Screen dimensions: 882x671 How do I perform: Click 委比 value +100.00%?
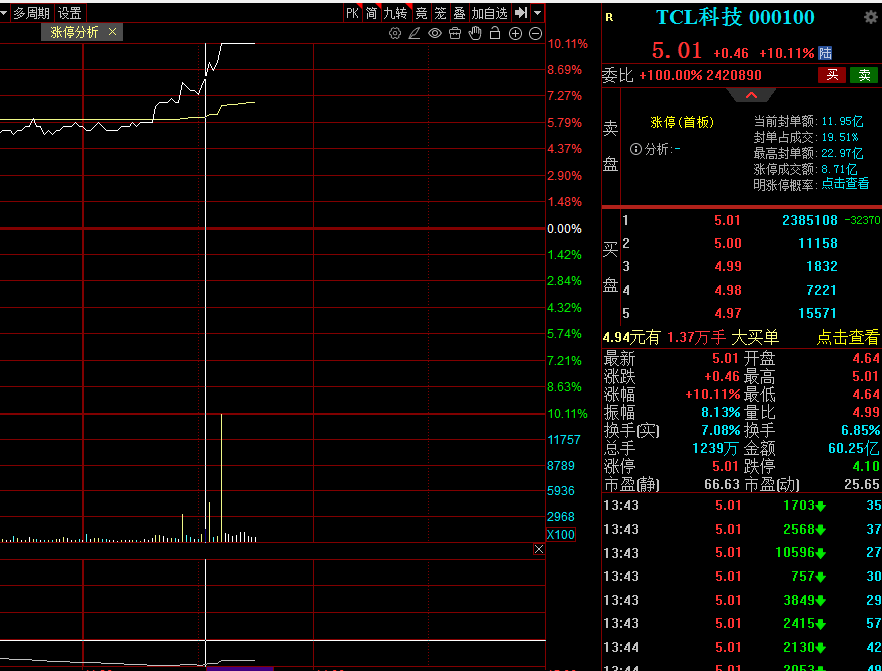[670, 75]
